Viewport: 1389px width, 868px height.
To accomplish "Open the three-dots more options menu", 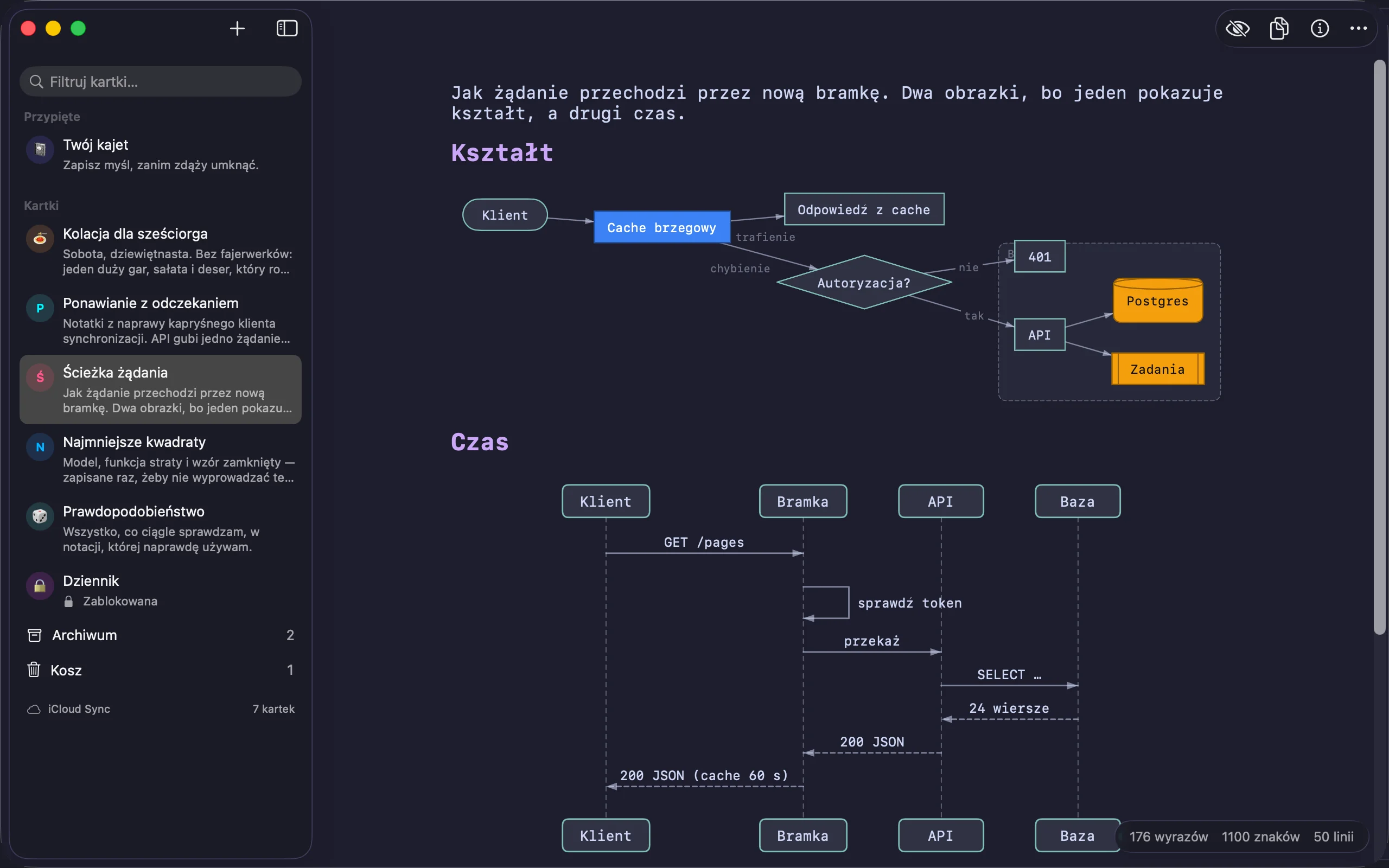I will tap(1358, 28).
